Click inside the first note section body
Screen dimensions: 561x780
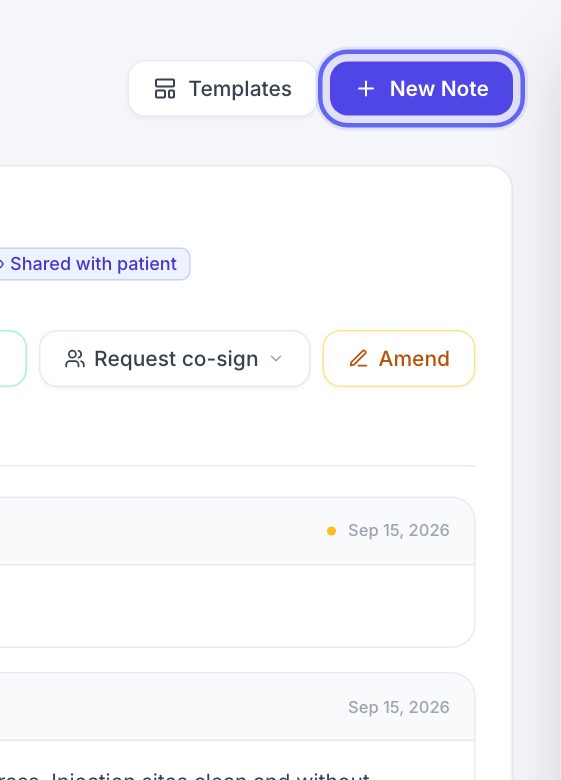tap(237, 606)
